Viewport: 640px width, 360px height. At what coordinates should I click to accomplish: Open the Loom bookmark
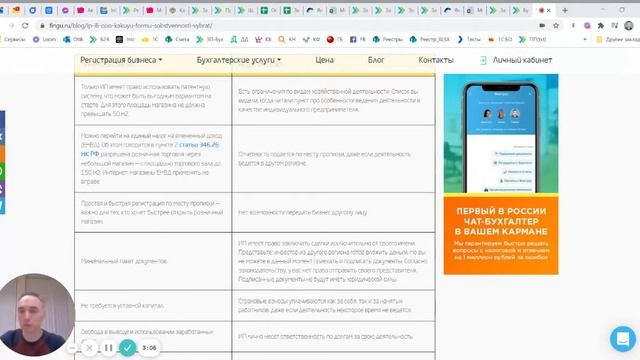click(44, 40)
